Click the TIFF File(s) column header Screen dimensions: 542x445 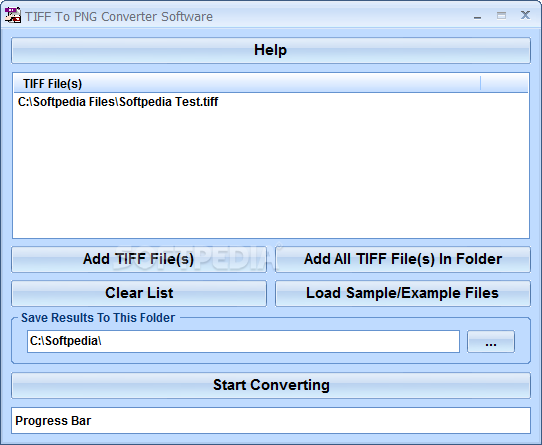[247, 84]
